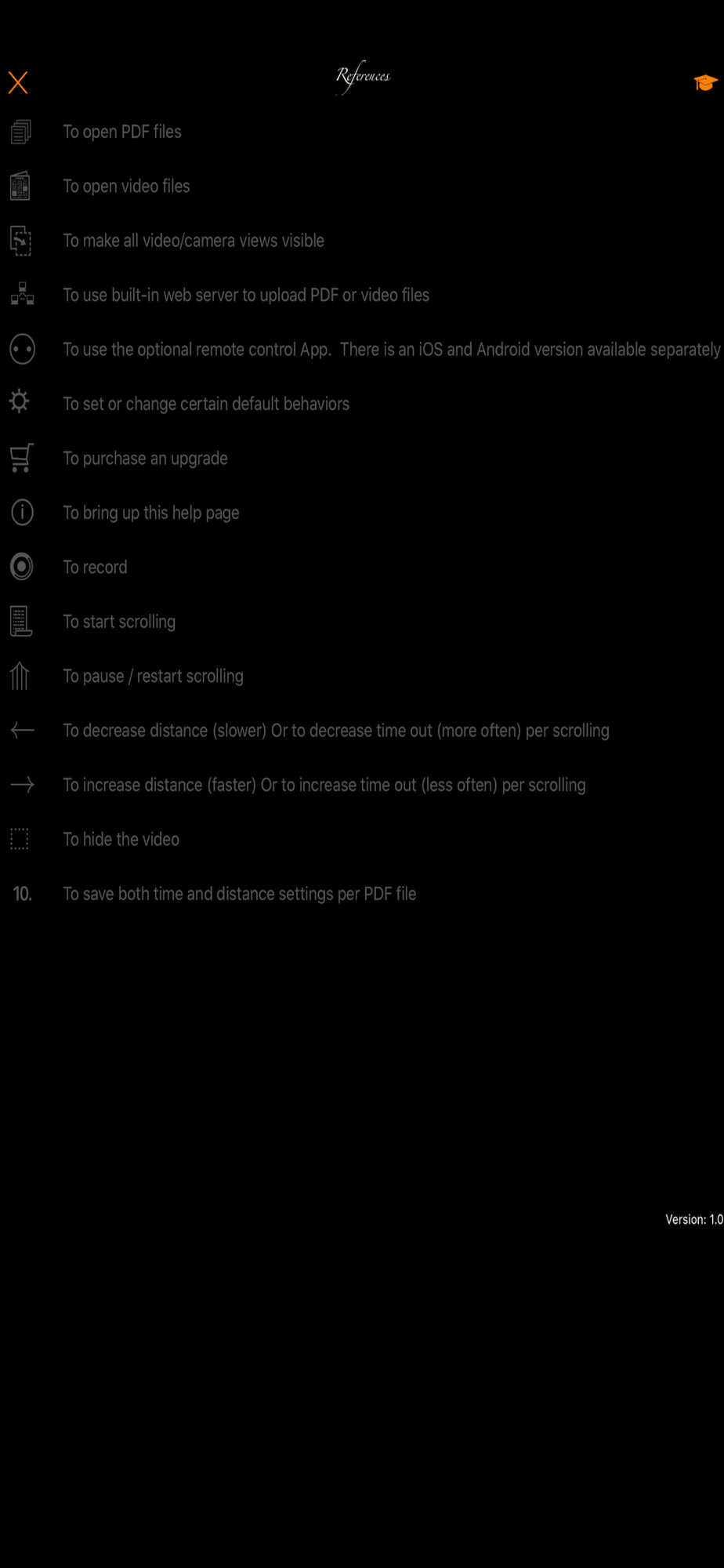Image resolution: width=724 pixels, height=1568 pixels.
Task: Click the record circle icon
Action: click(22, 566)
